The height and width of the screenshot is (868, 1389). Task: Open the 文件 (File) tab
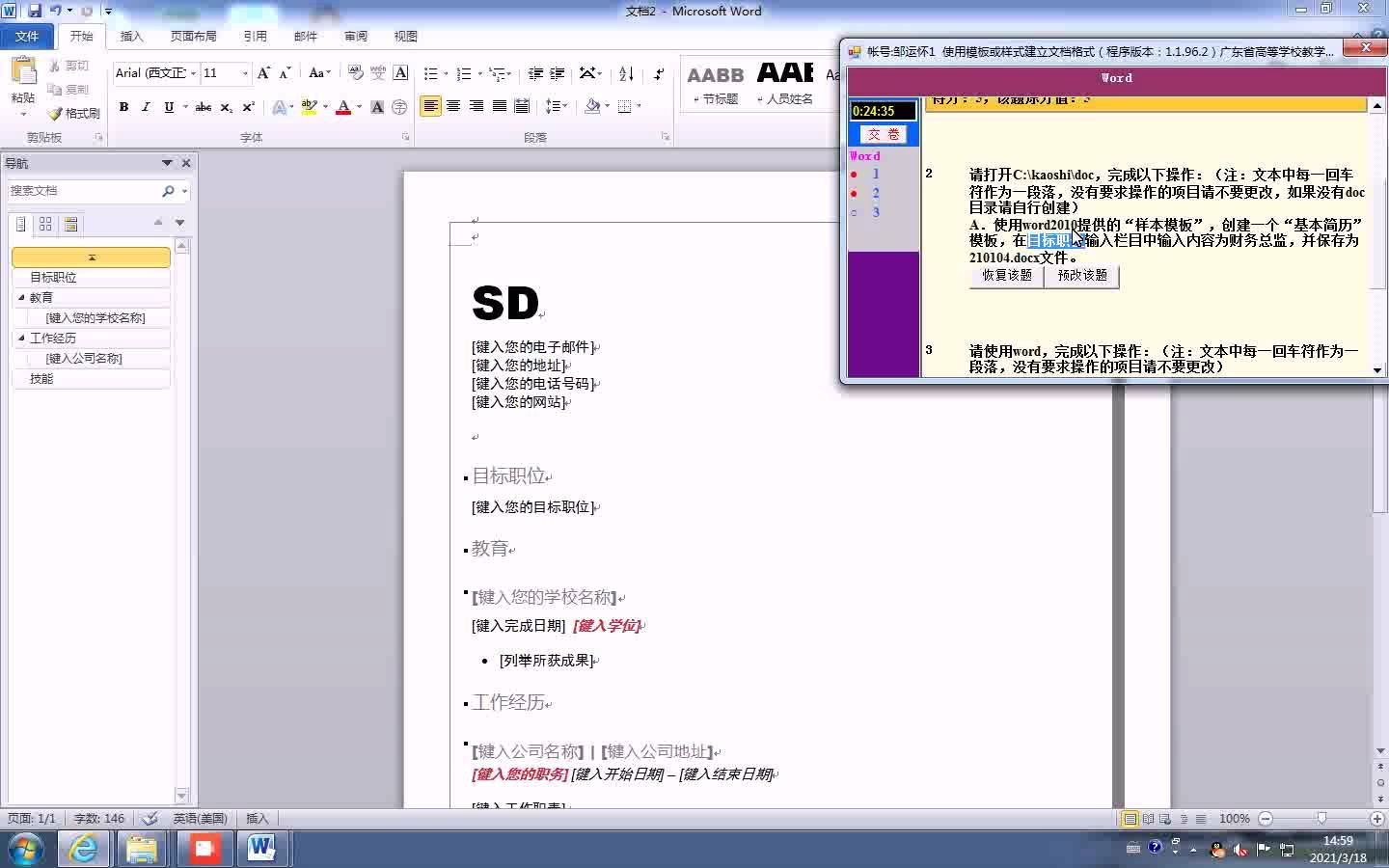27,36
